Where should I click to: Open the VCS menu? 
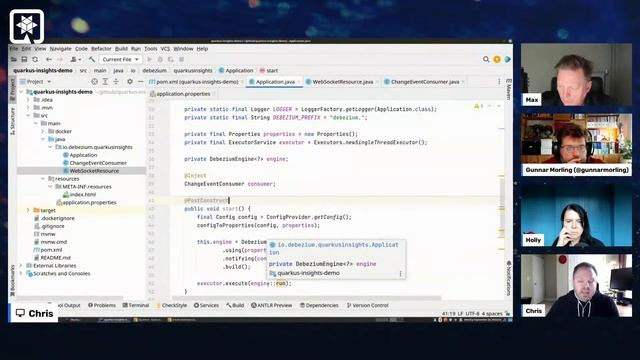click(165, 49)
